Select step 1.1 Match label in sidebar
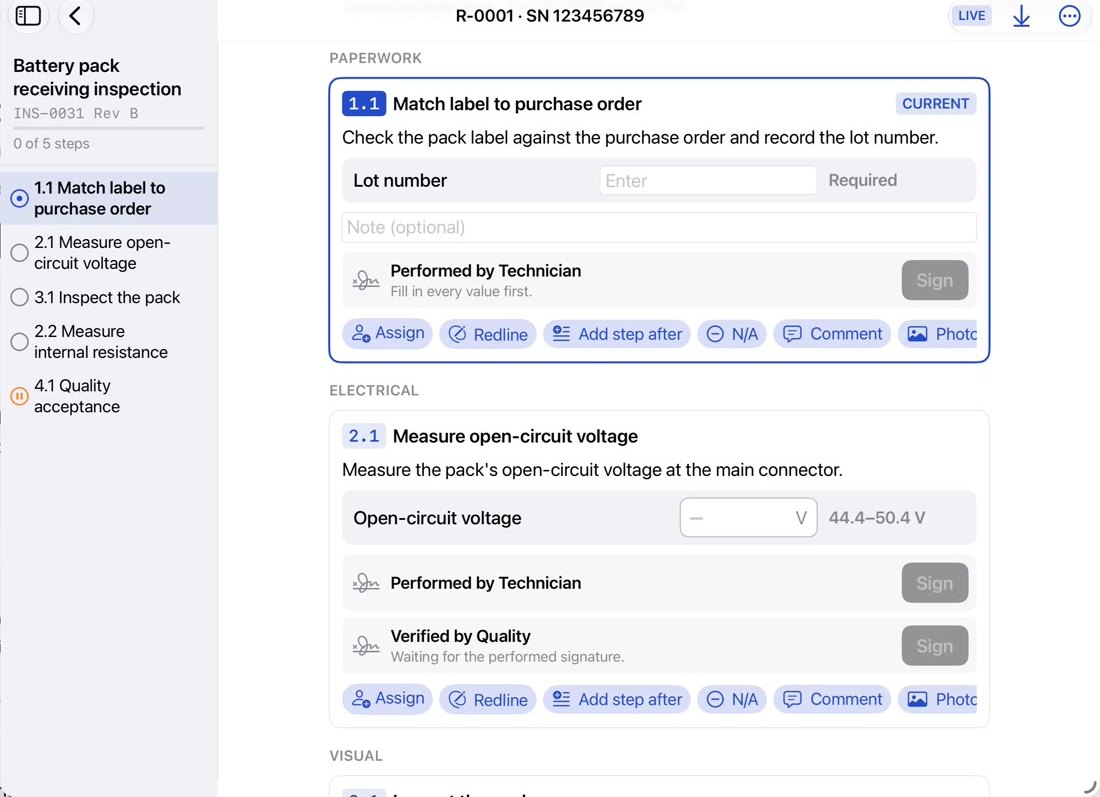 109,199
